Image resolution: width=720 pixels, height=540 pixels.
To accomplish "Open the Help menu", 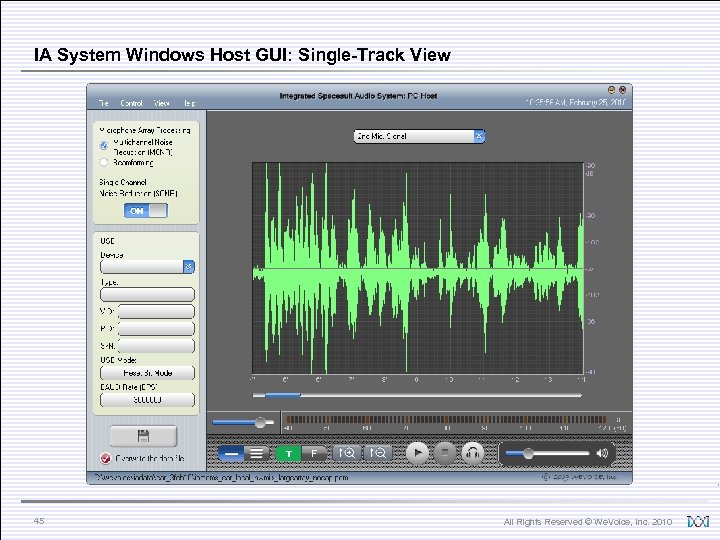I will click(190, 103).
